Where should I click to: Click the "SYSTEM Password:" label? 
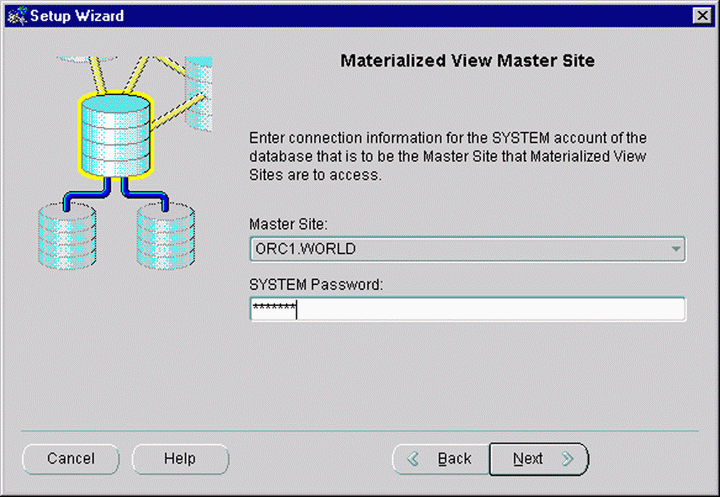[x=316, y=285]
